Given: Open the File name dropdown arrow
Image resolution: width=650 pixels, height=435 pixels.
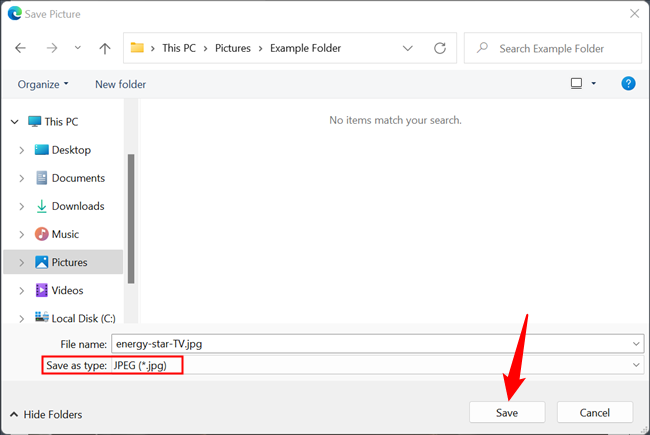Looking at the screenshot, I should 636,344.
